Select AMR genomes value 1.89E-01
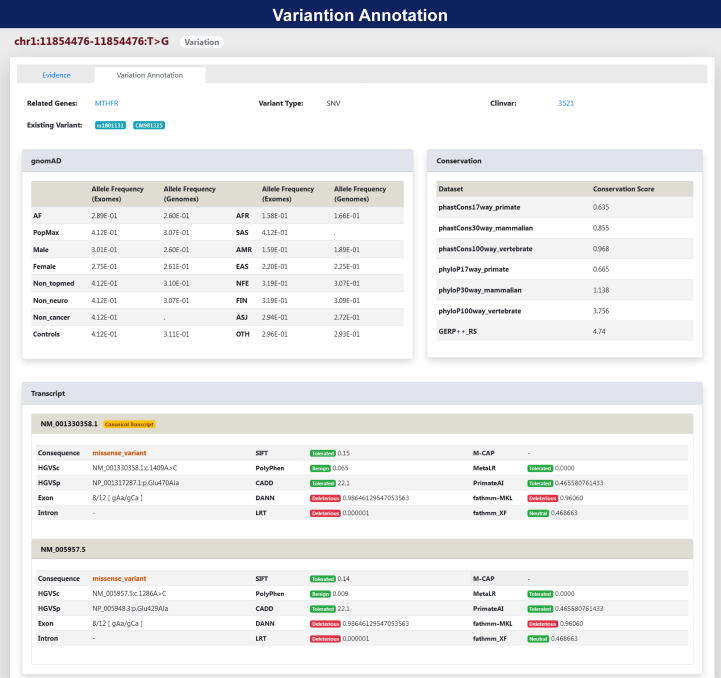 (x=347, y=250)
